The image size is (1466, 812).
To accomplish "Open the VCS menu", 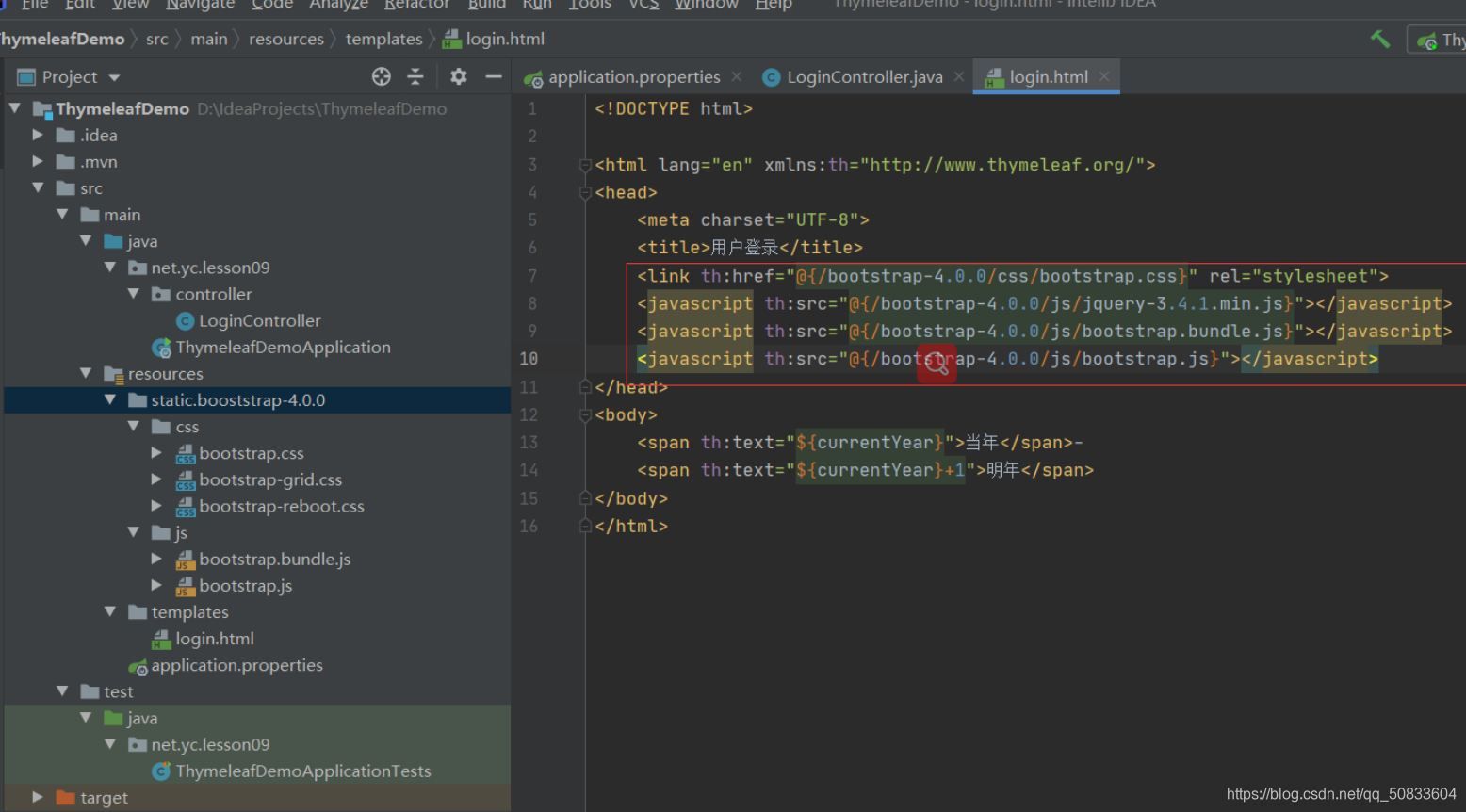I will tap(643, 4).
